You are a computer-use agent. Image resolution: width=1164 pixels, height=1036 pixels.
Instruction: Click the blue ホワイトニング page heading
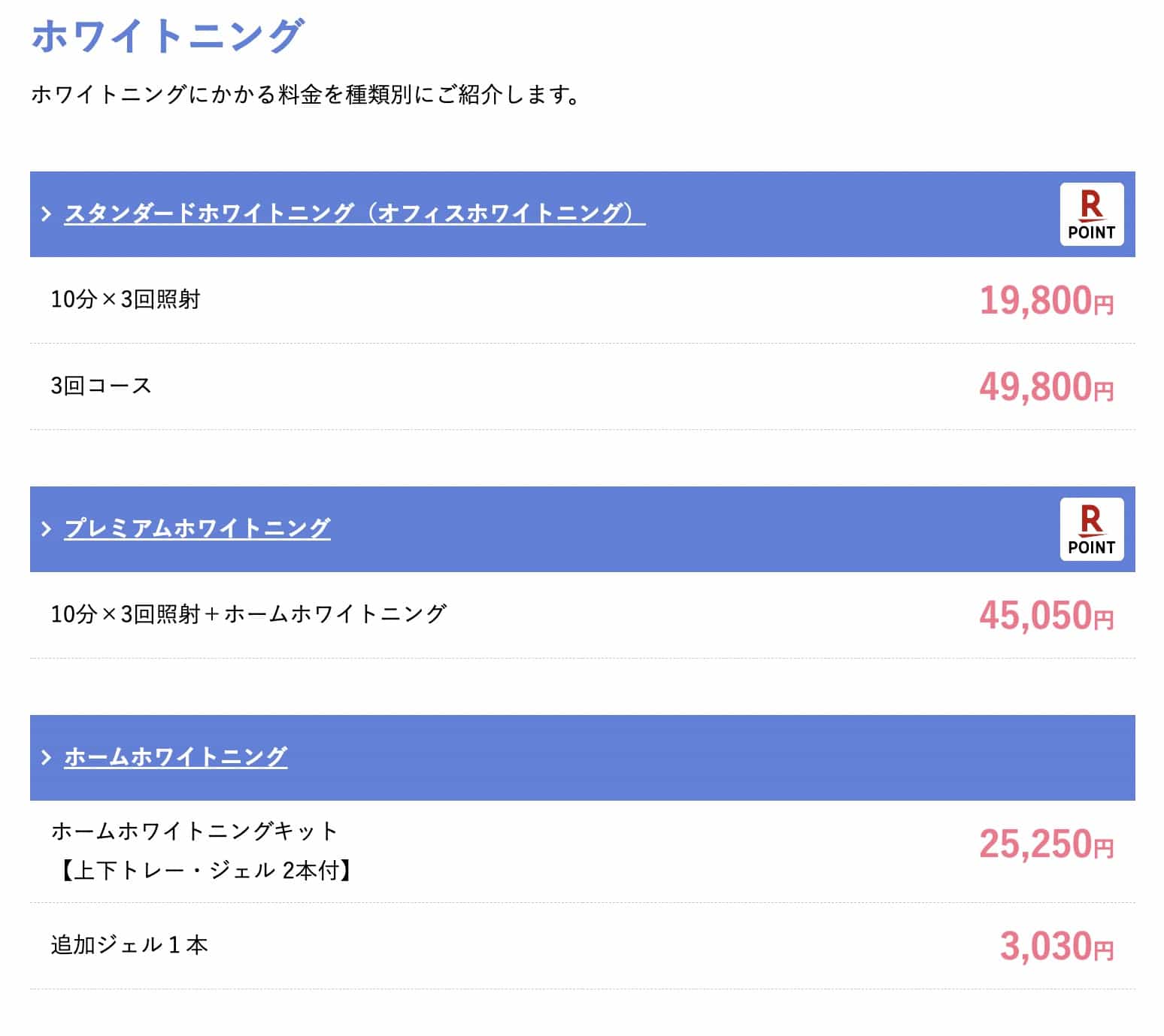(168, 35)
